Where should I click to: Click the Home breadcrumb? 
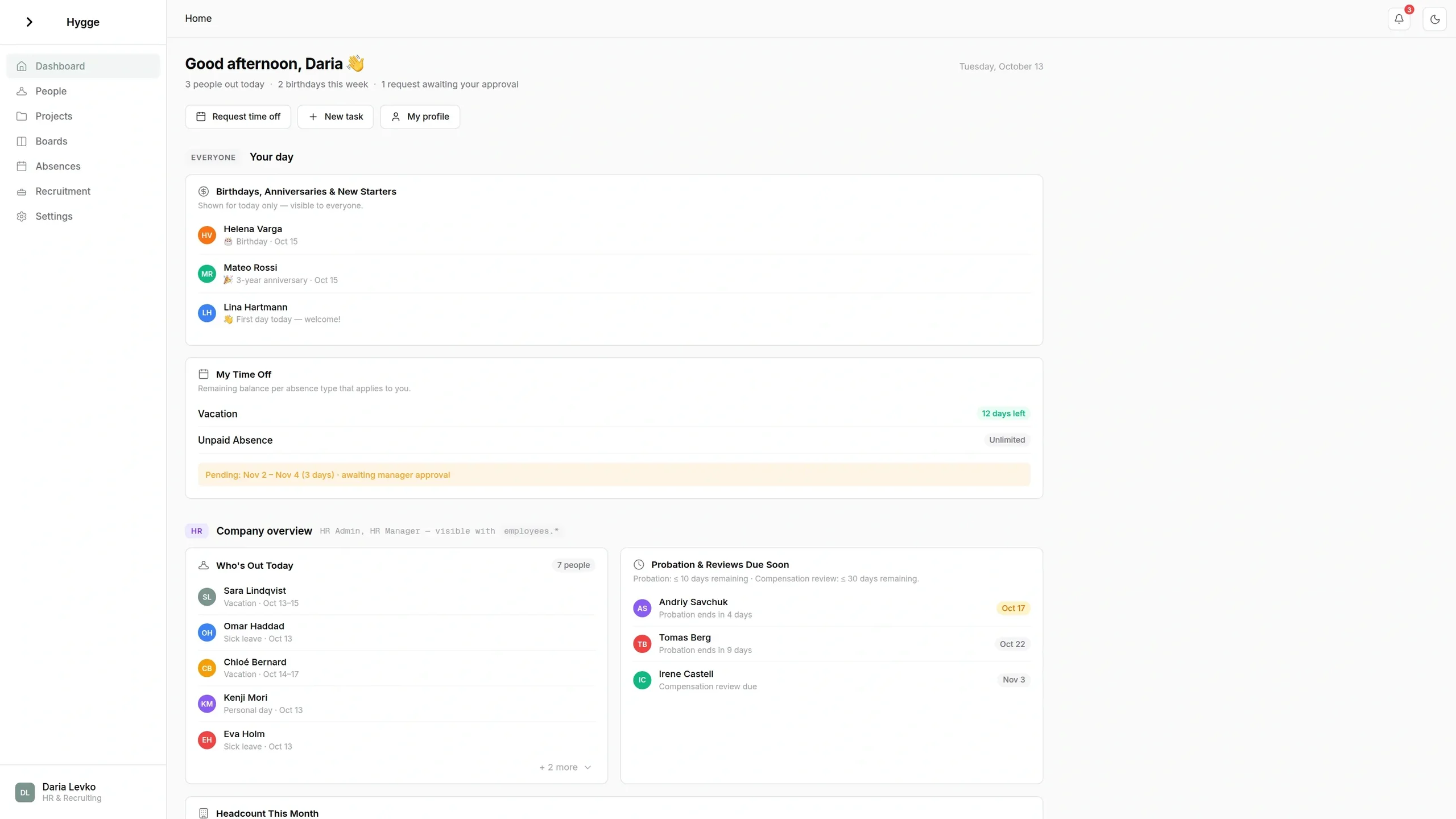198,18
